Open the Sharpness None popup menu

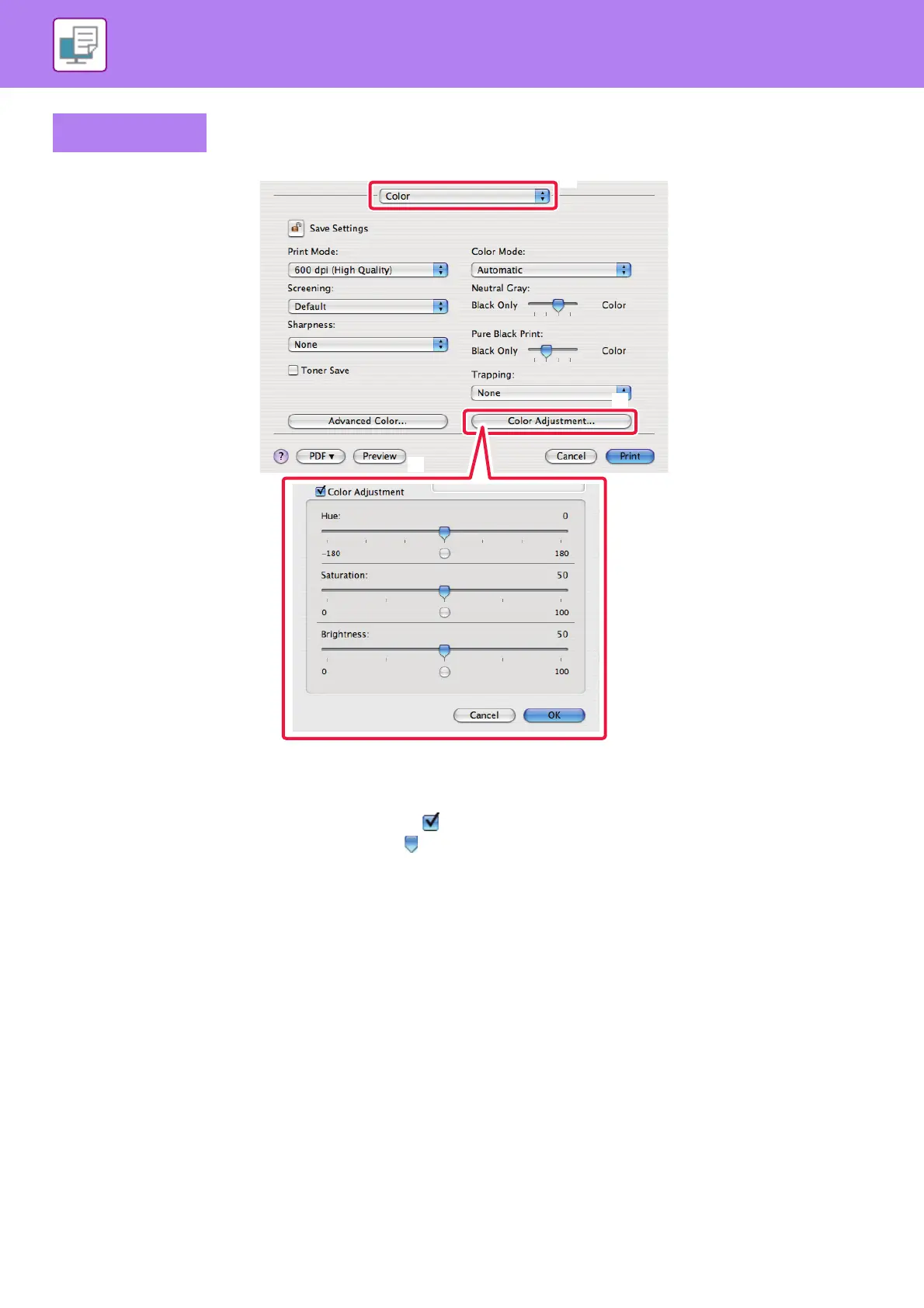tap(368, 345)
